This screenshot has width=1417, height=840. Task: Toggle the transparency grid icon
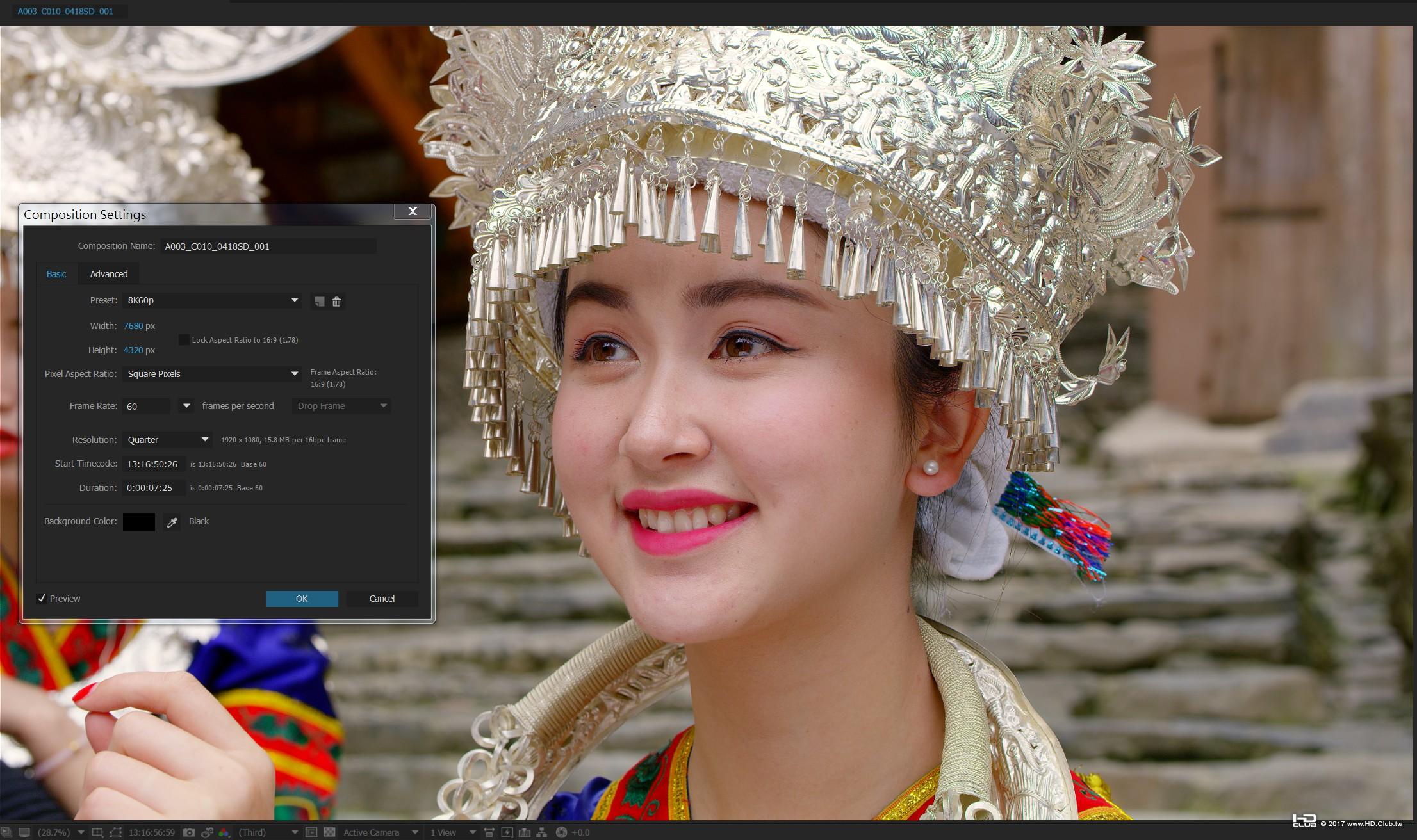(x=329, y=832)
